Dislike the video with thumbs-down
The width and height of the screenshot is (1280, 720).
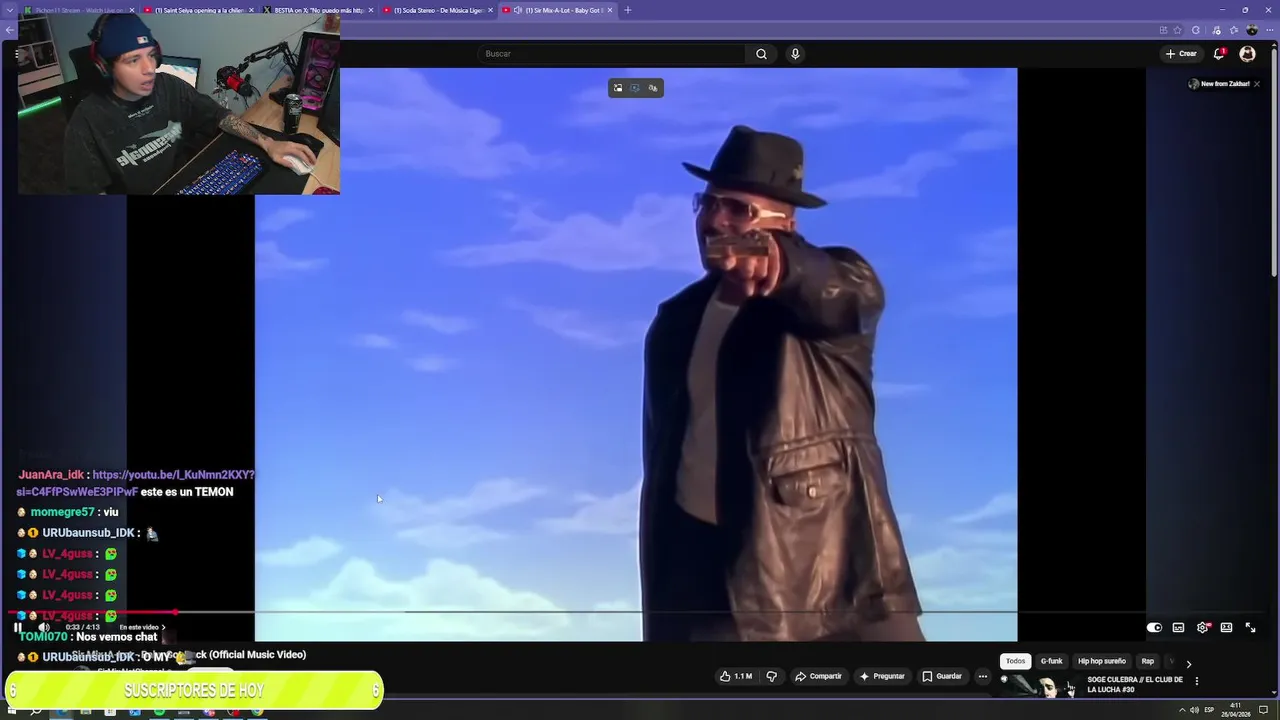coord(771,676)
